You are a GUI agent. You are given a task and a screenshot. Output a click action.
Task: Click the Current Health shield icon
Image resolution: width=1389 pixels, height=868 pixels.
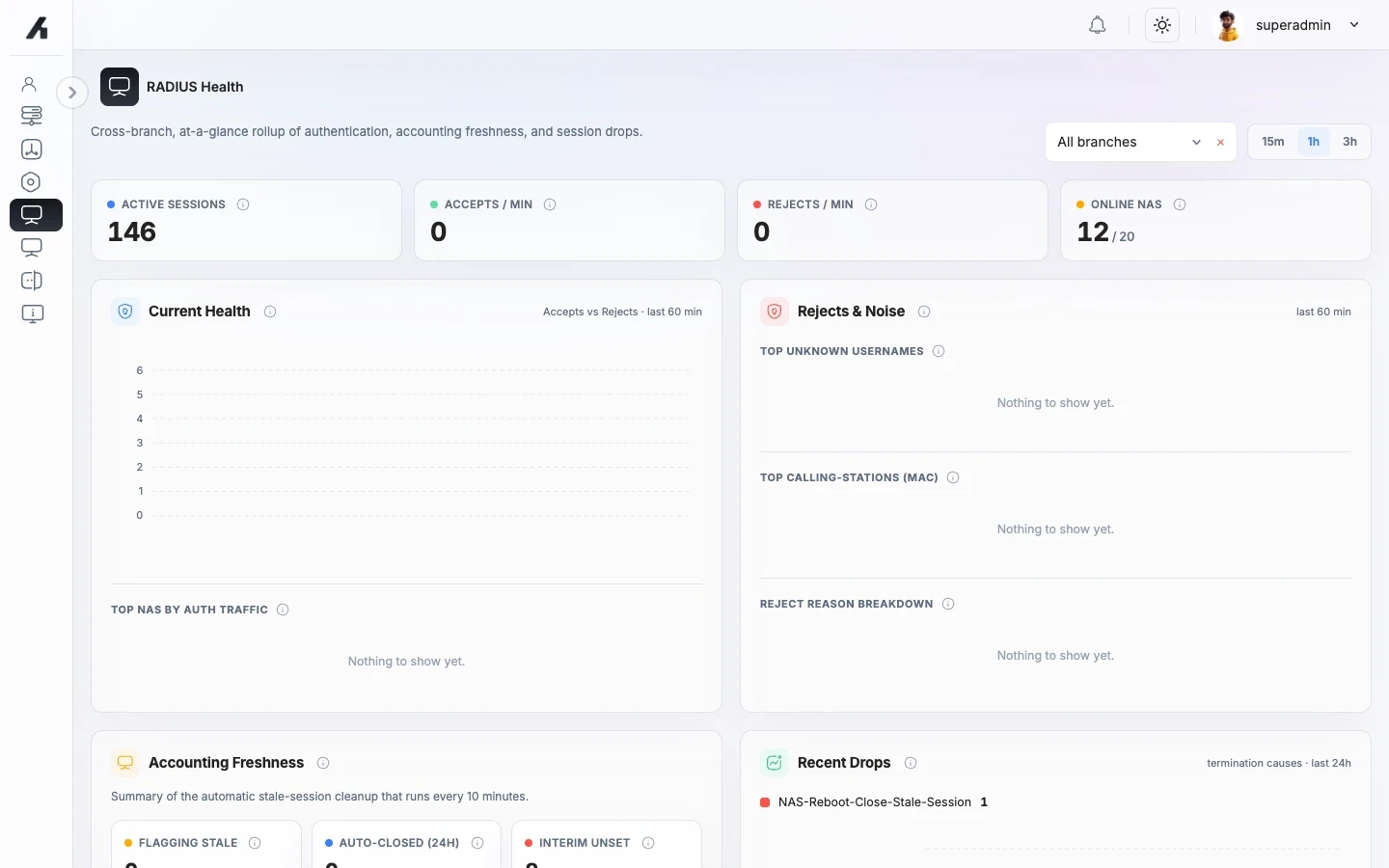[125, 312]
